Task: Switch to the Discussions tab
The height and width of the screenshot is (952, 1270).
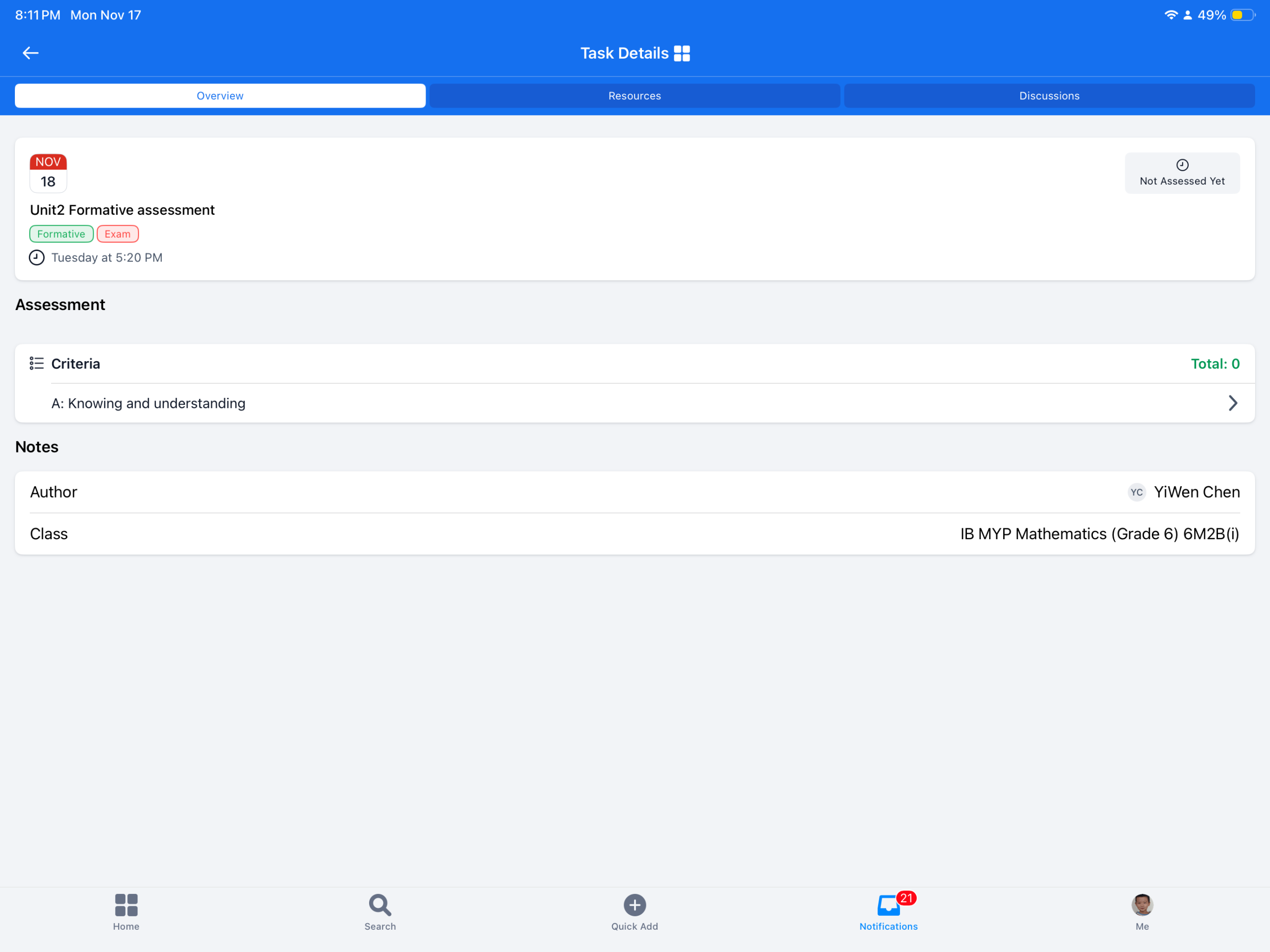Action: [x=1049, y=96]
